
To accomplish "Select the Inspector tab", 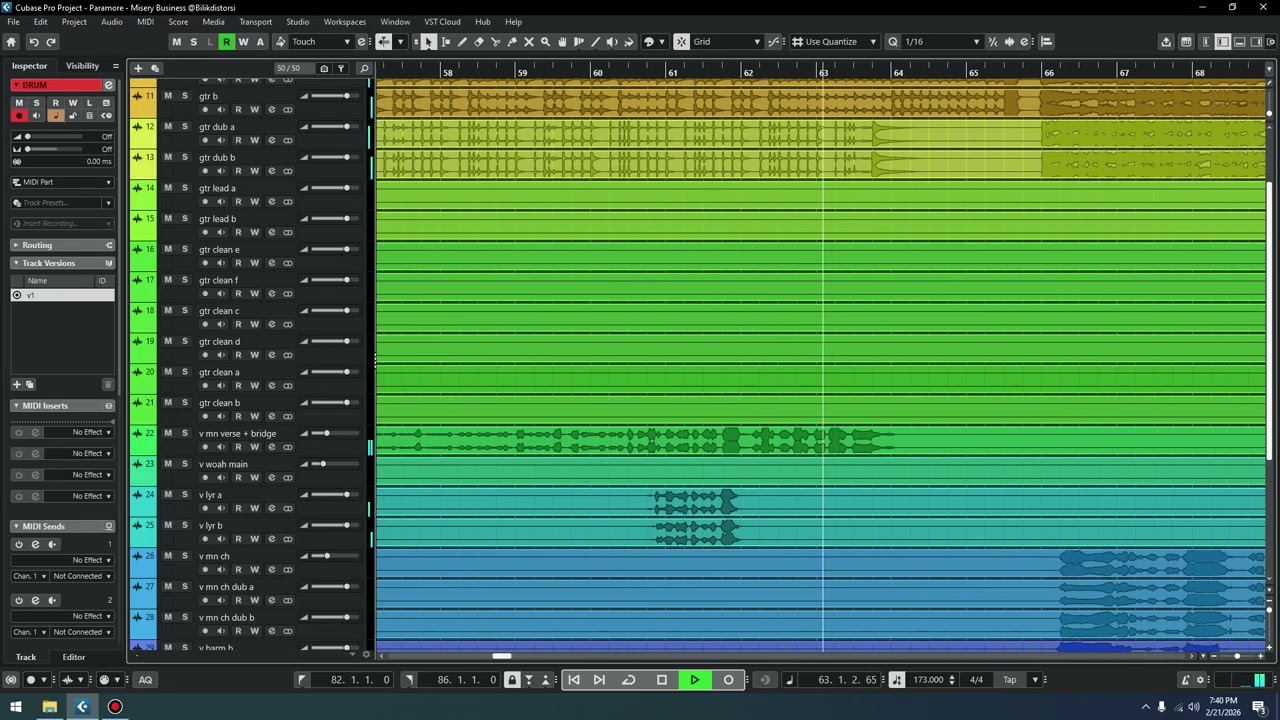I will click(x=29, y=66).
